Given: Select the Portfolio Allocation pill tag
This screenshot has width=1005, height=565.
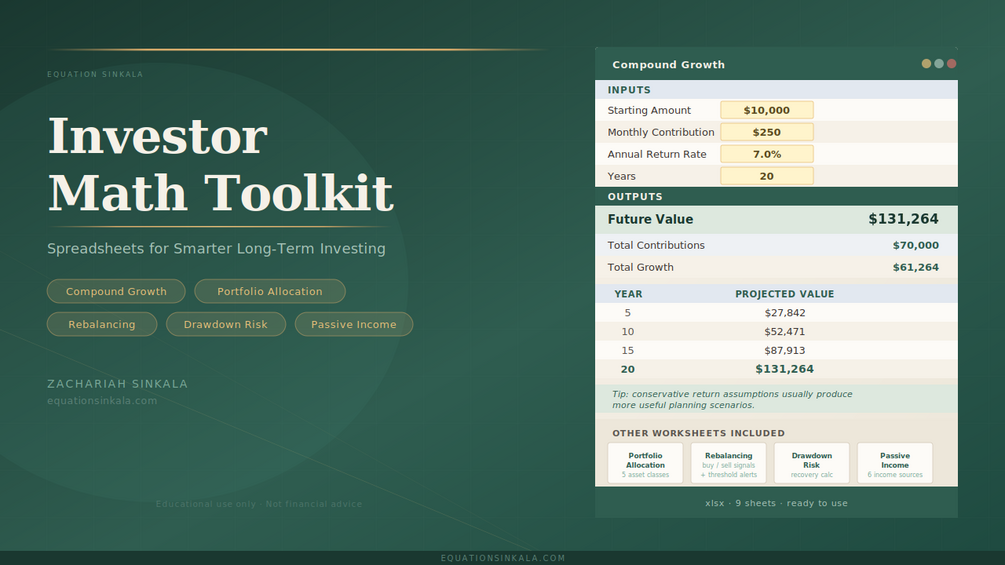Looking at the screenshot, I should (270, 291).
